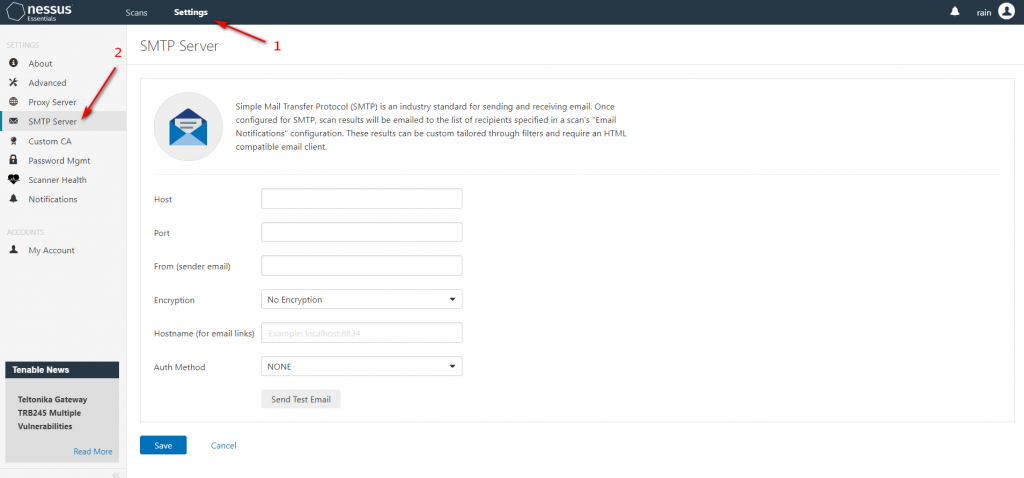The height and width of the screenshot is (478, 1024).
Task: Click the large email envelope illustration
Action: (x=188, y=127)
